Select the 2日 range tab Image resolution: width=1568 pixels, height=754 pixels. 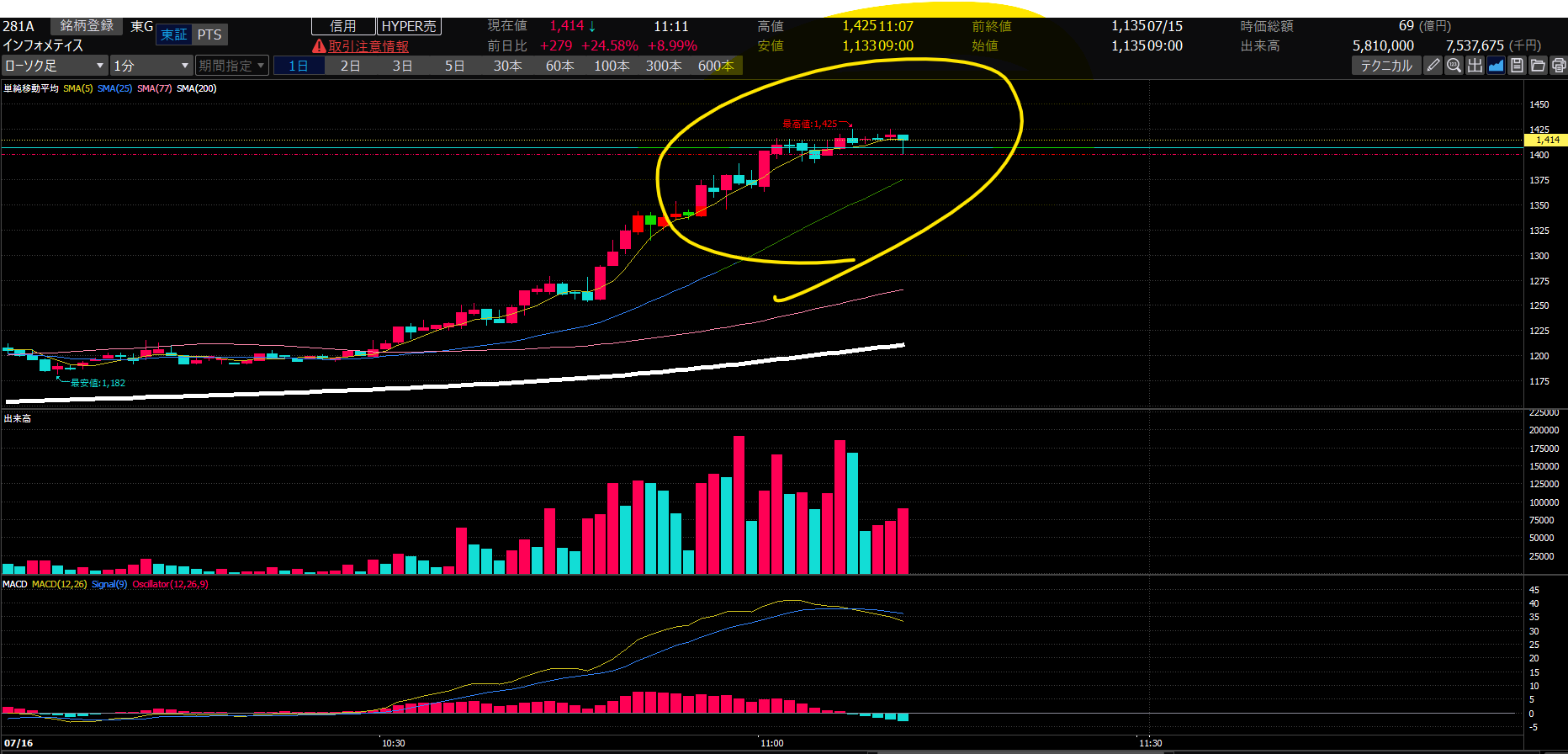pyautogui.click(x=351, y=66)
